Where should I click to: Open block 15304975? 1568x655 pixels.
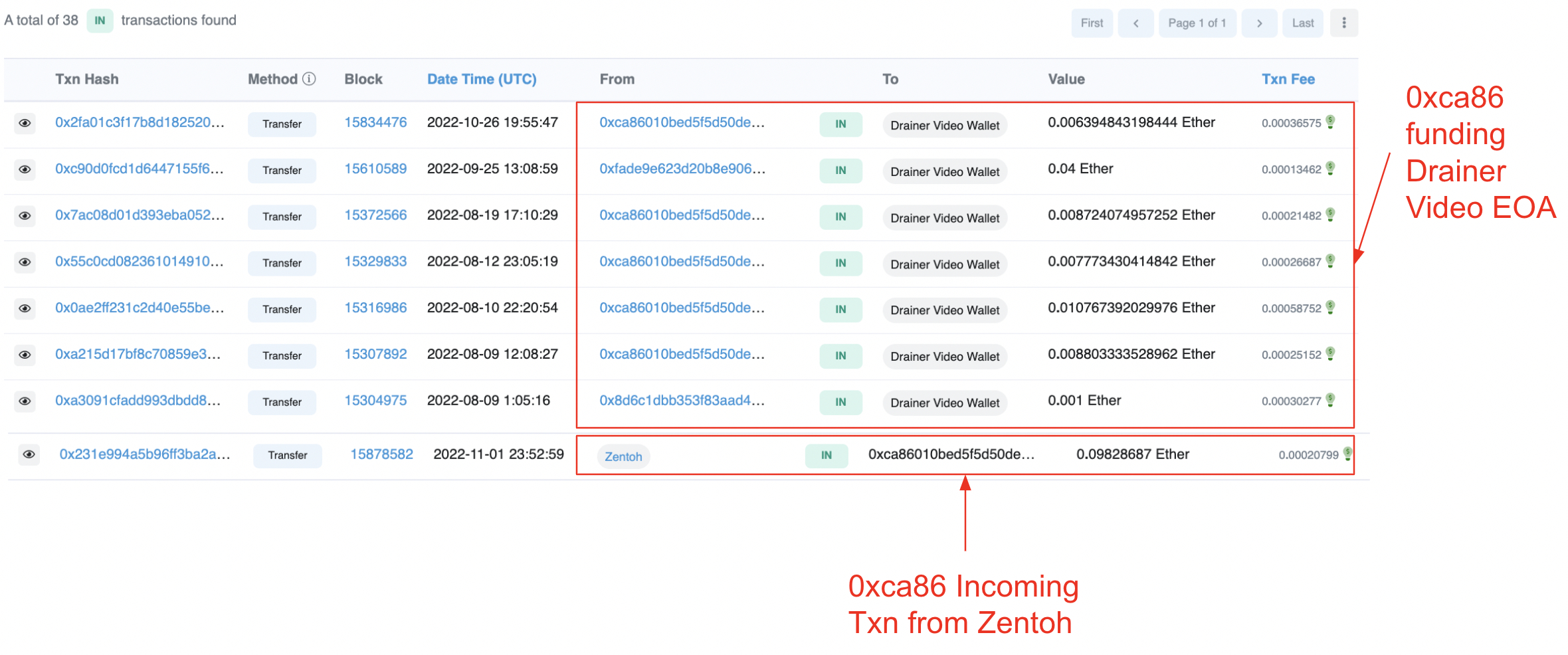pos(375,401)
